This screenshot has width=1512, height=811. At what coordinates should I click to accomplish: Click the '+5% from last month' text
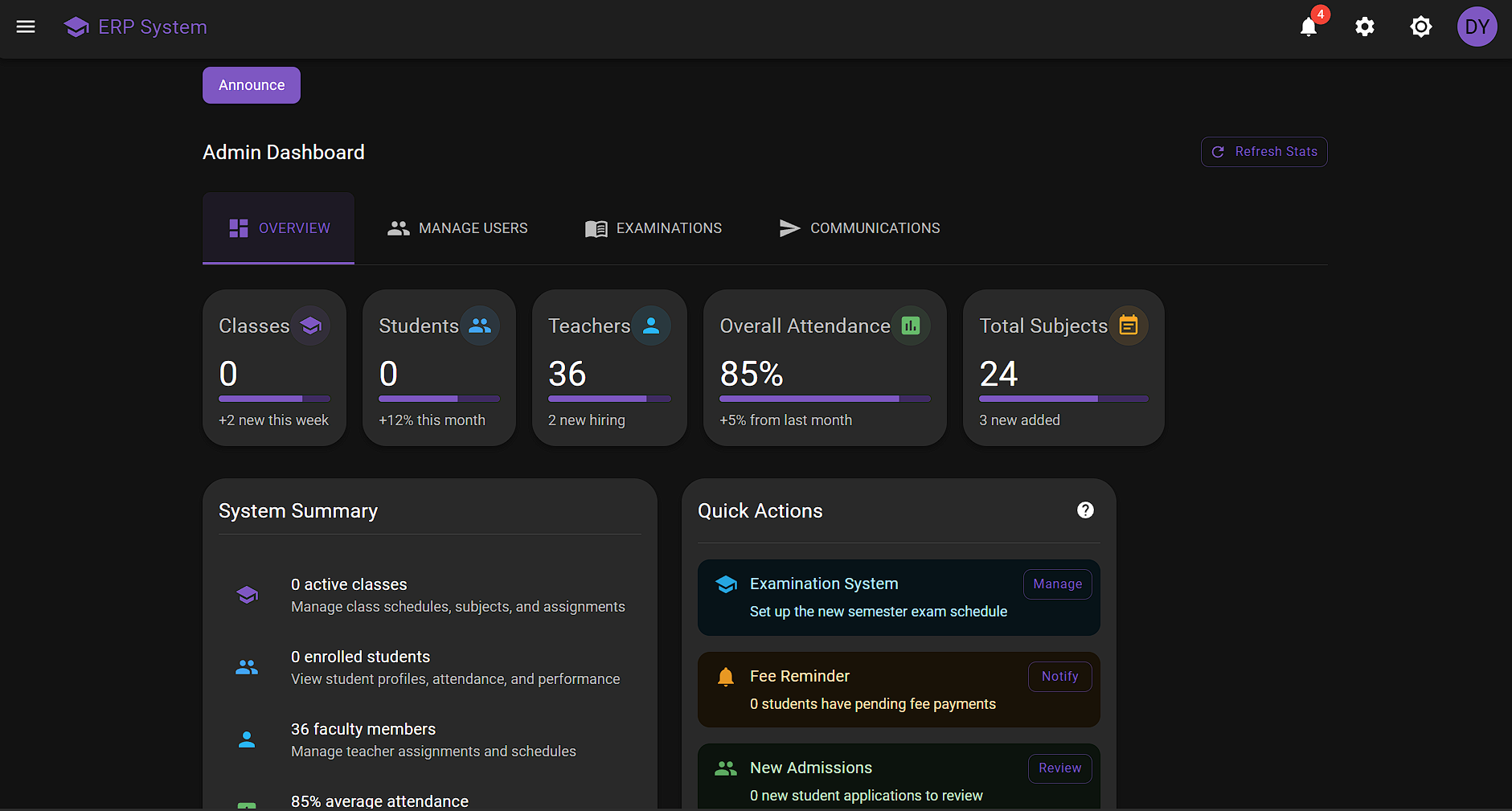tap(786, 420)
